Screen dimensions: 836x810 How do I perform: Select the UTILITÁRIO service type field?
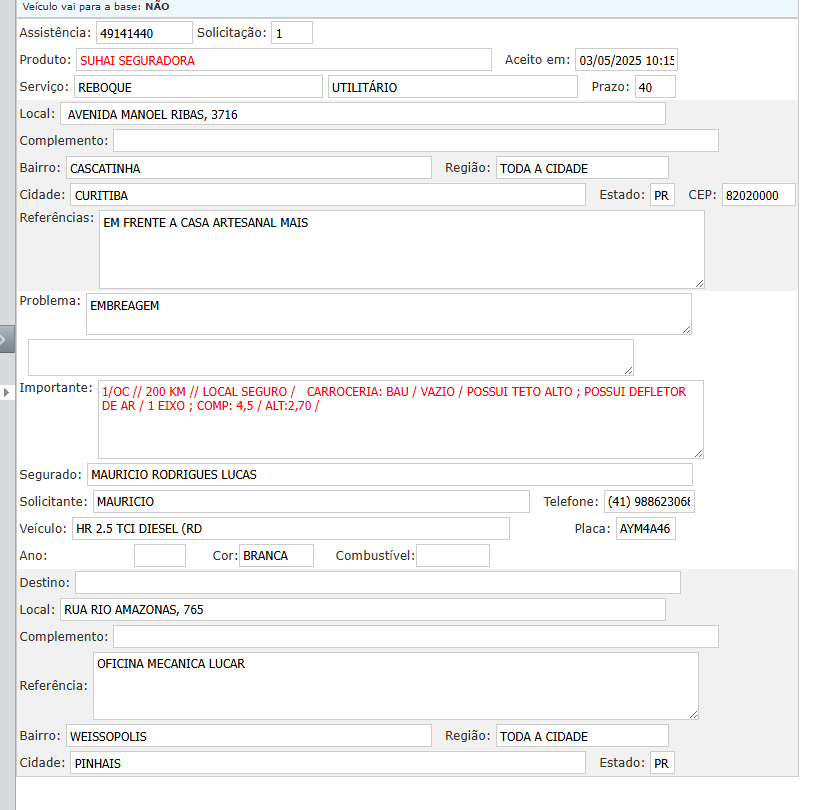pos(452,87)
